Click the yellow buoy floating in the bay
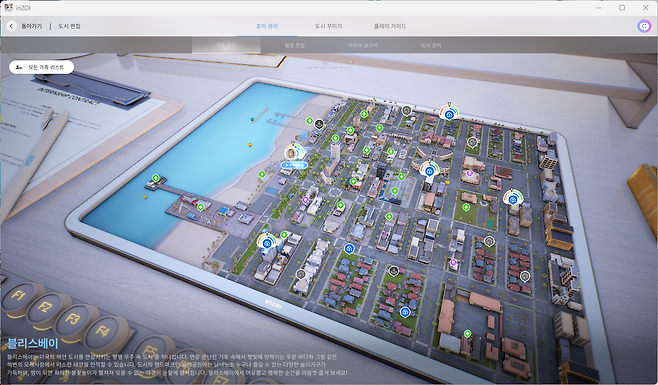 tap(250, 145)
